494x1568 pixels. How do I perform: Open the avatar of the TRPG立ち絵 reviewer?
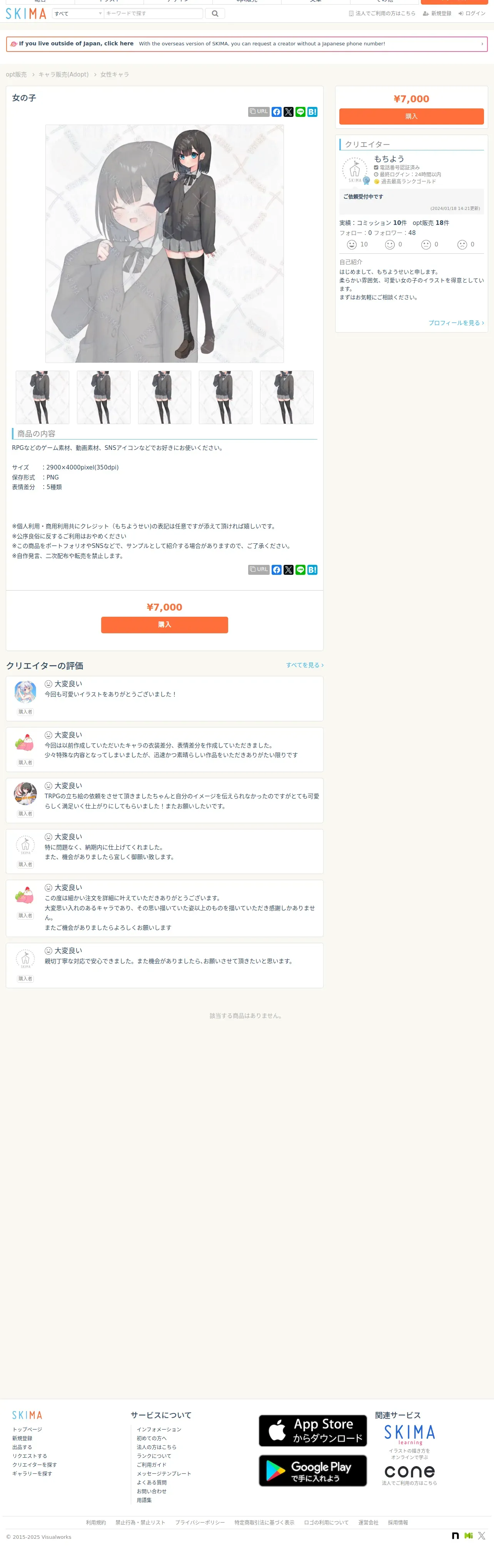point(25,794)
